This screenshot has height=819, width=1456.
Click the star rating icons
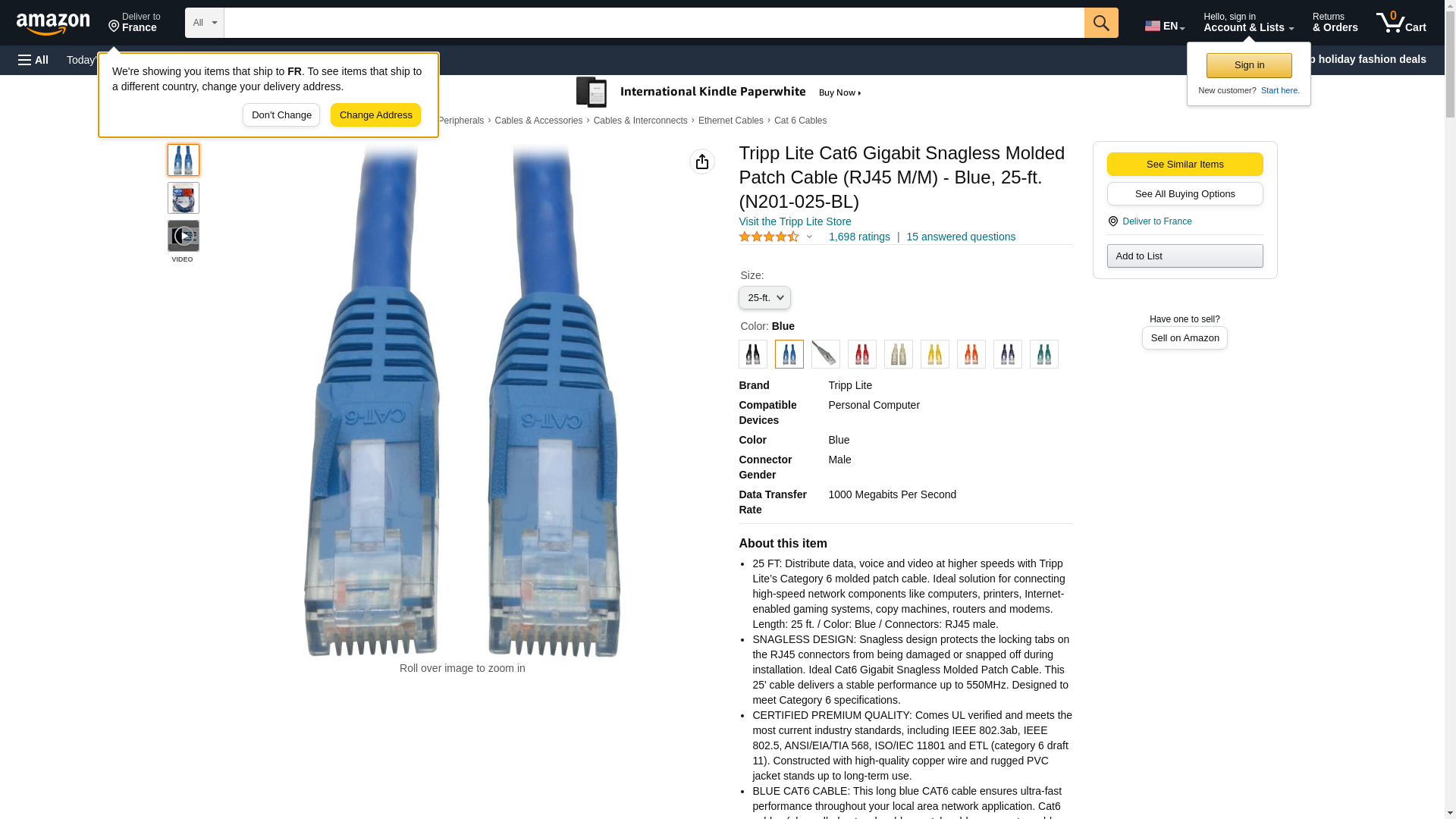pyautogui.click(x=769, y=237)
